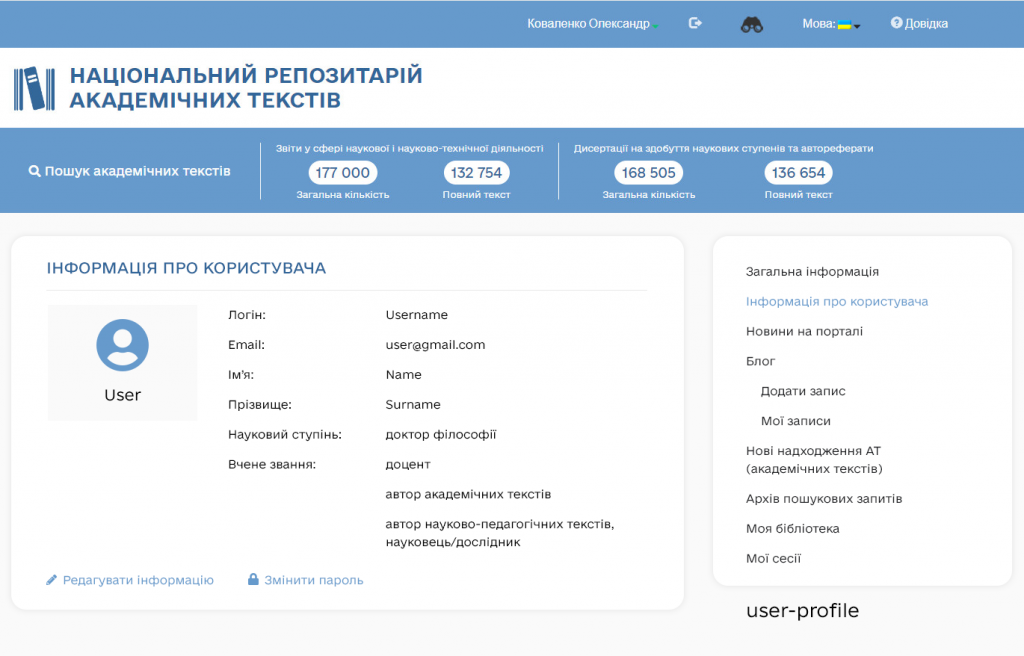Go to Блог in sidebar

(760, 362)
